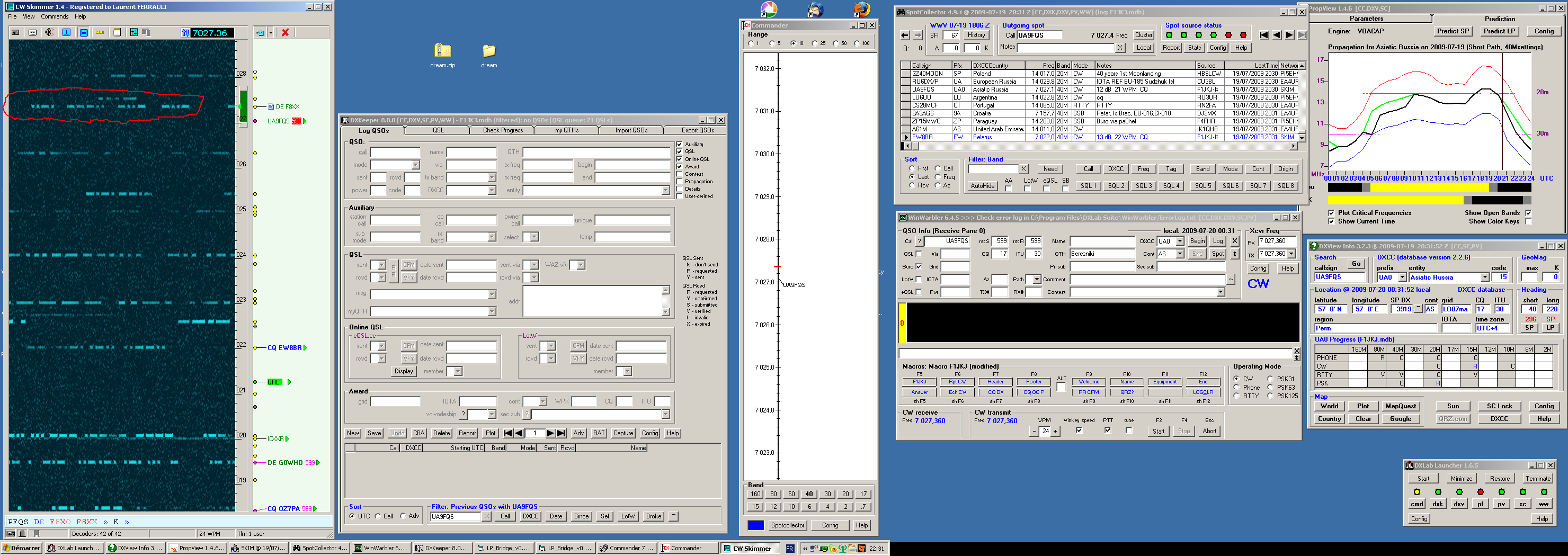The image size is (1568, 556).
Task: Expand the DXCC prefix dropdown in WinWarbler
Action: pos(1180,241)
